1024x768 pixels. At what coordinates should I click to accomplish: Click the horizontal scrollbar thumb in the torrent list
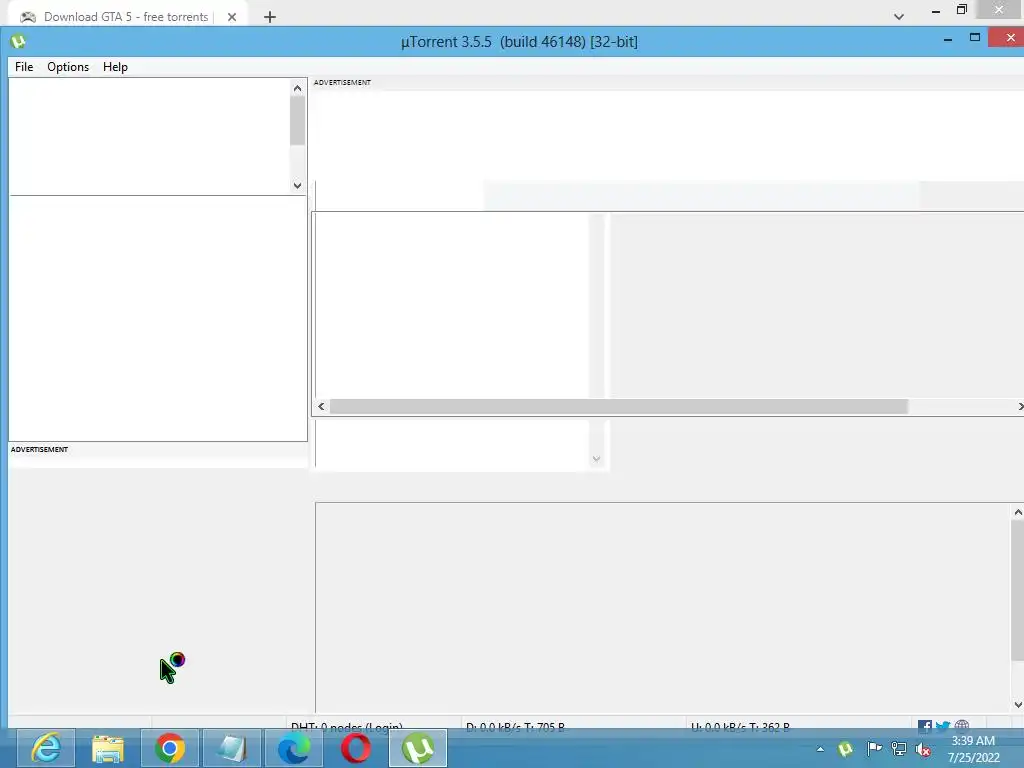(x=618, y=406)
